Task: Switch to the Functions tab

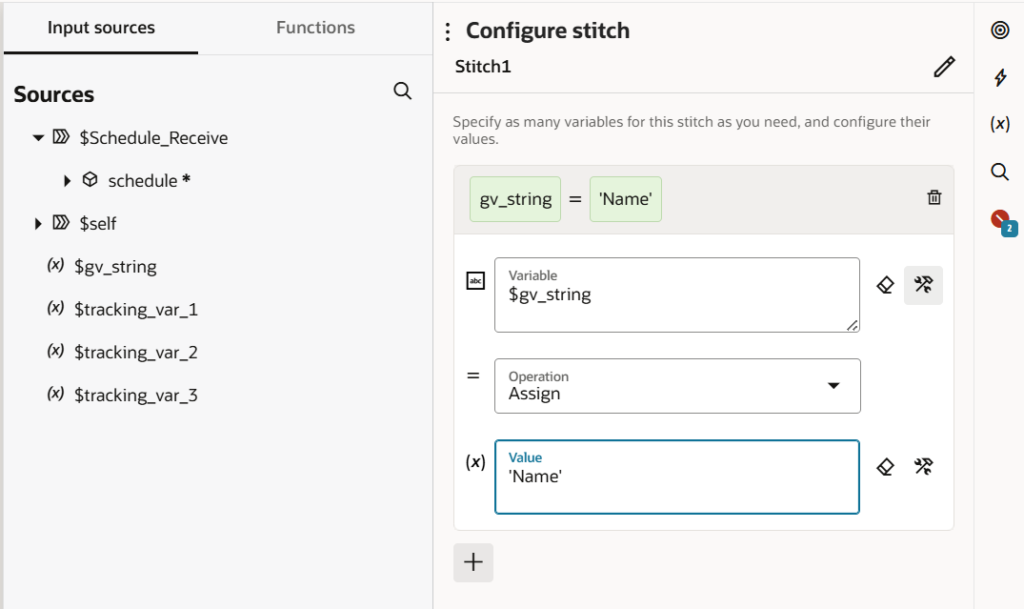Action: tap(315, 28)
